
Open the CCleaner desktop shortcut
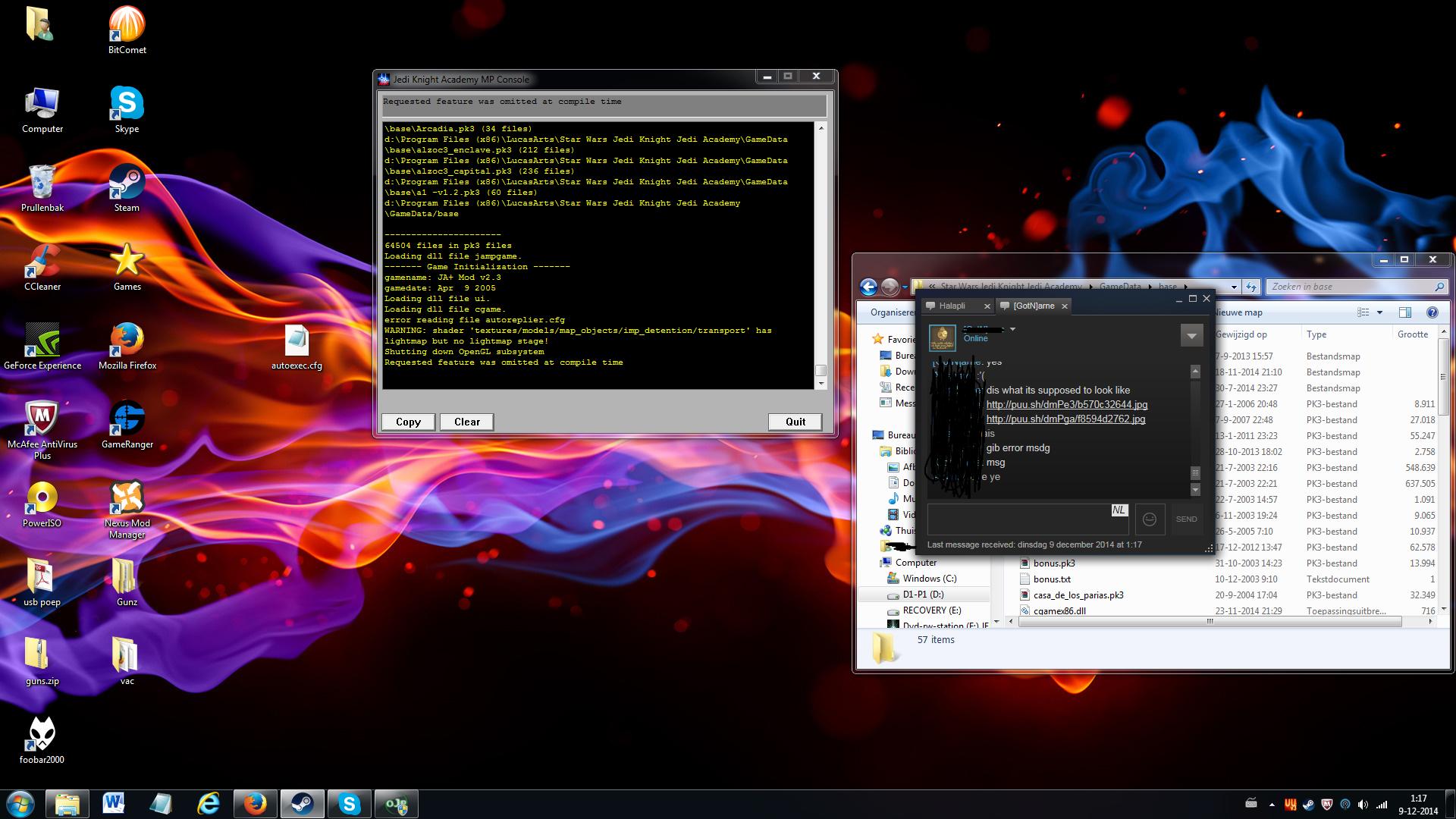(42, 267)
